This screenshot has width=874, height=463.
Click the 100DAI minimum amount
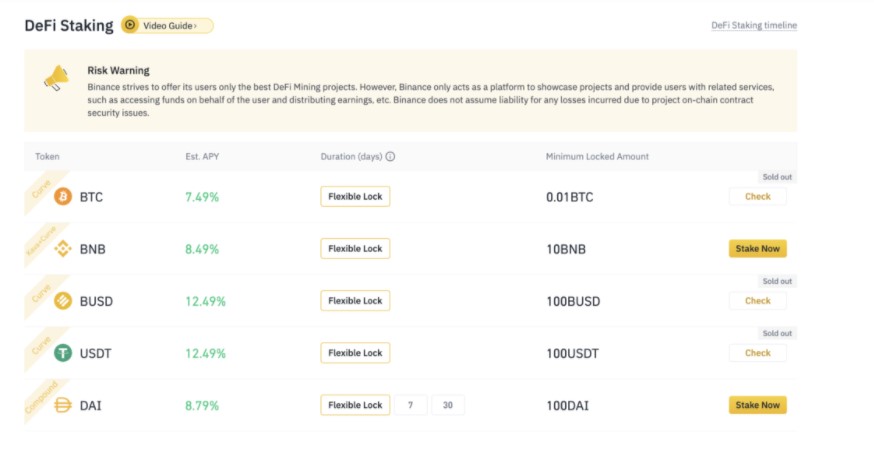(x=567, y=406)
